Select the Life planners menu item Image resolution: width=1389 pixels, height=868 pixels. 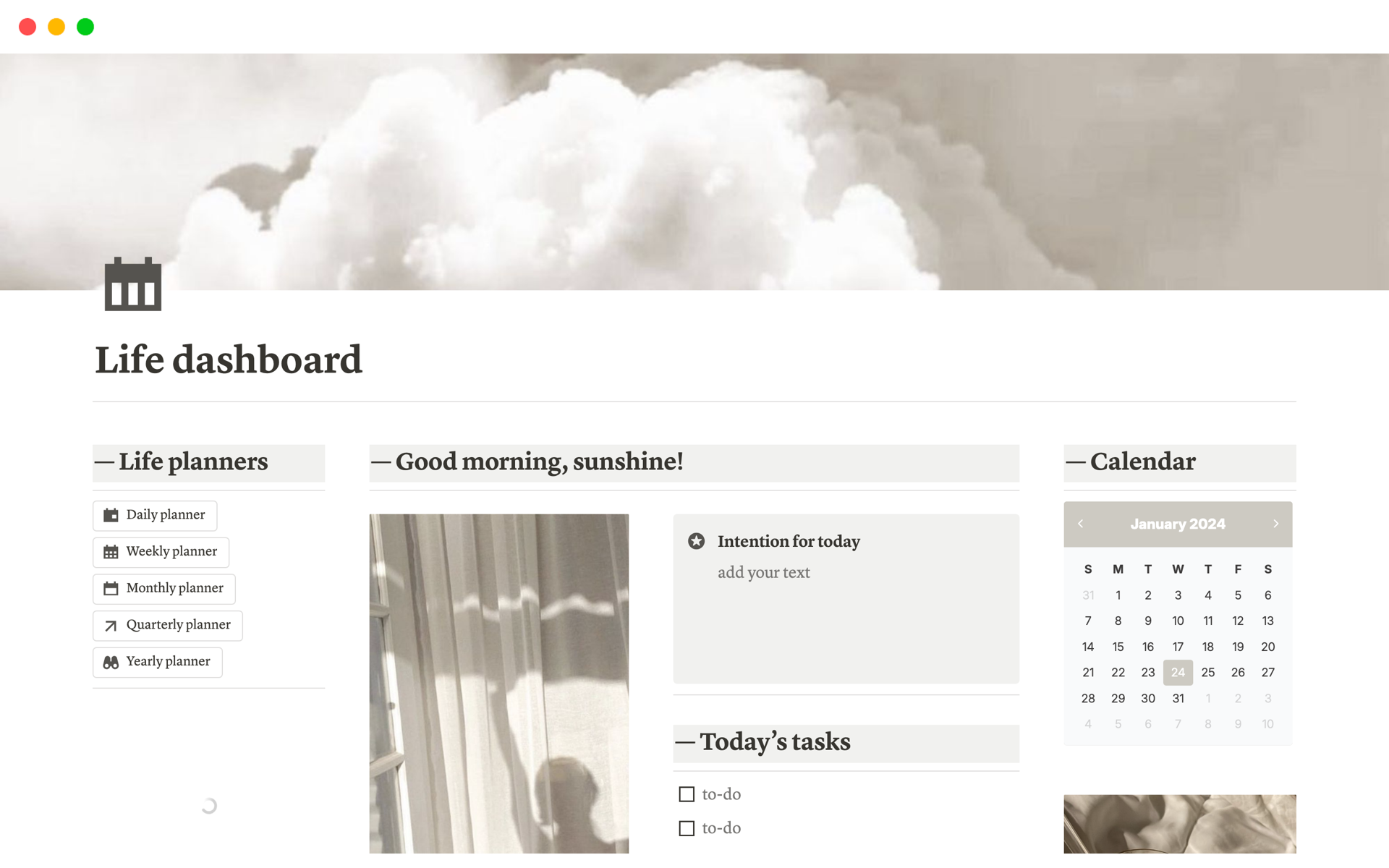click(207, 462)
